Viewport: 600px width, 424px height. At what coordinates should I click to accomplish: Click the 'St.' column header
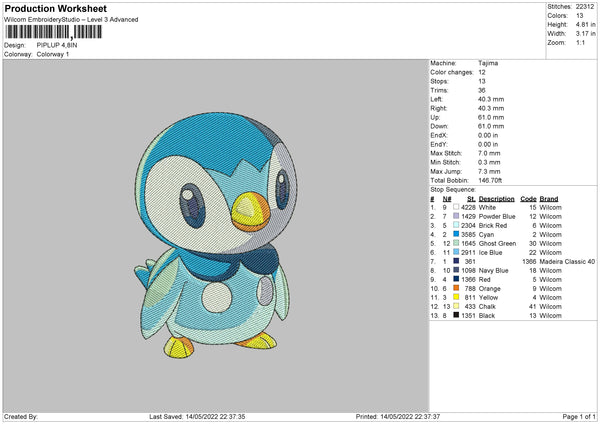click(x=471, y=199)
